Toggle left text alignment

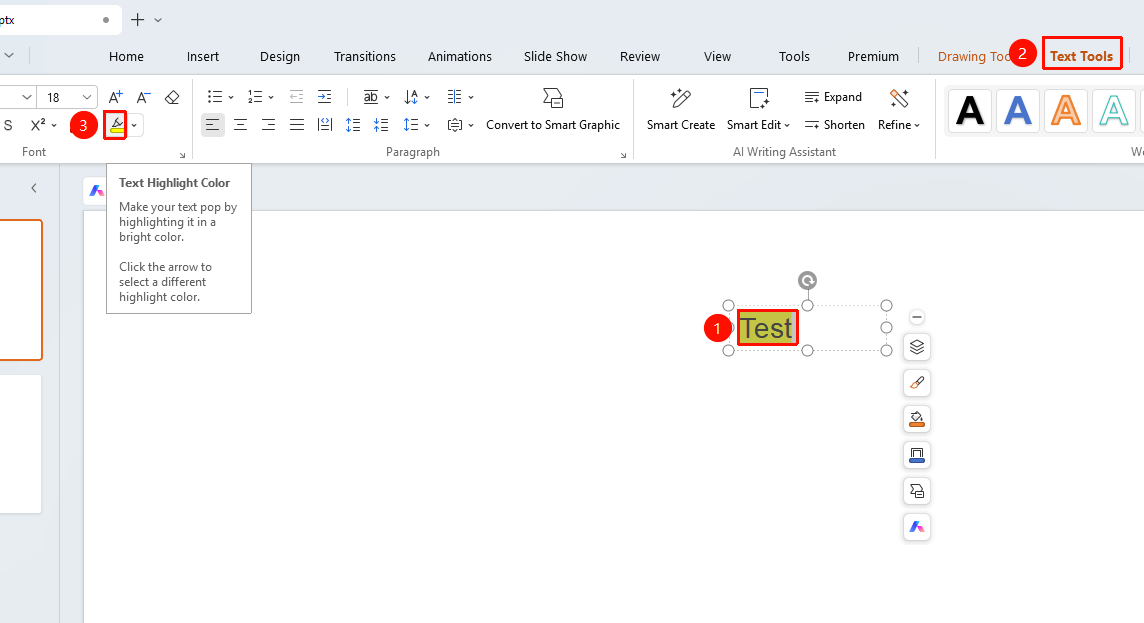[x=212, y=125]
